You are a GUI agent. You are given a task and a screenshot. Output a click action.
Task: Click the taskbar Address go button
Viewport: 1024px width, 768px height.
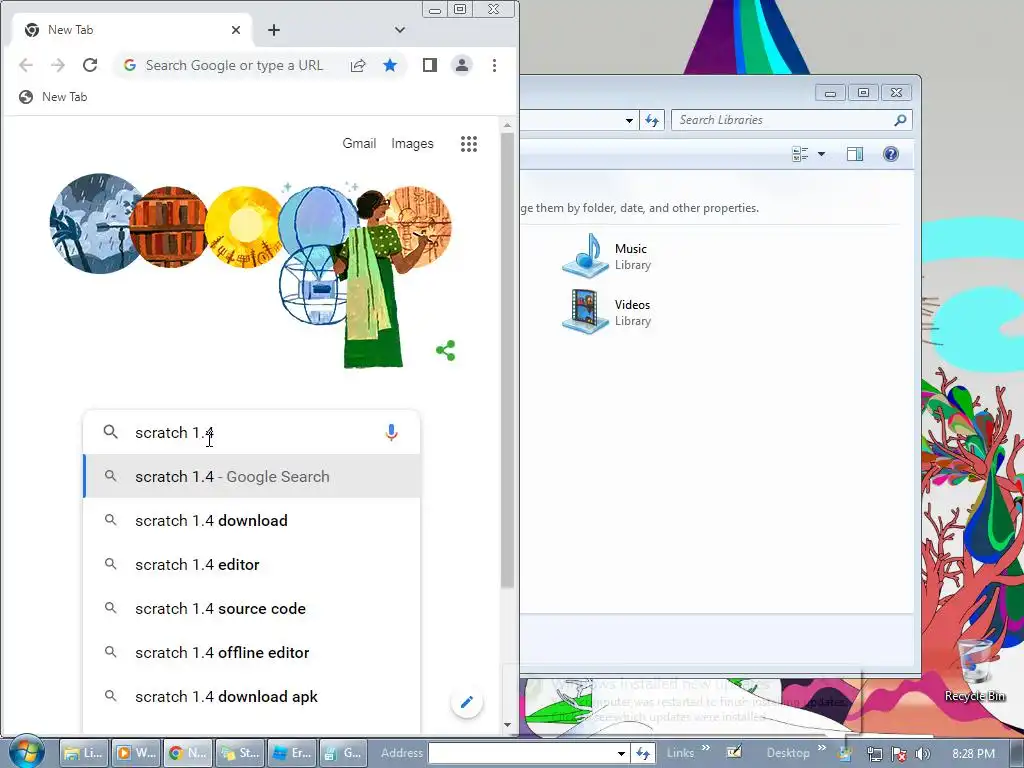pos(643,753)
